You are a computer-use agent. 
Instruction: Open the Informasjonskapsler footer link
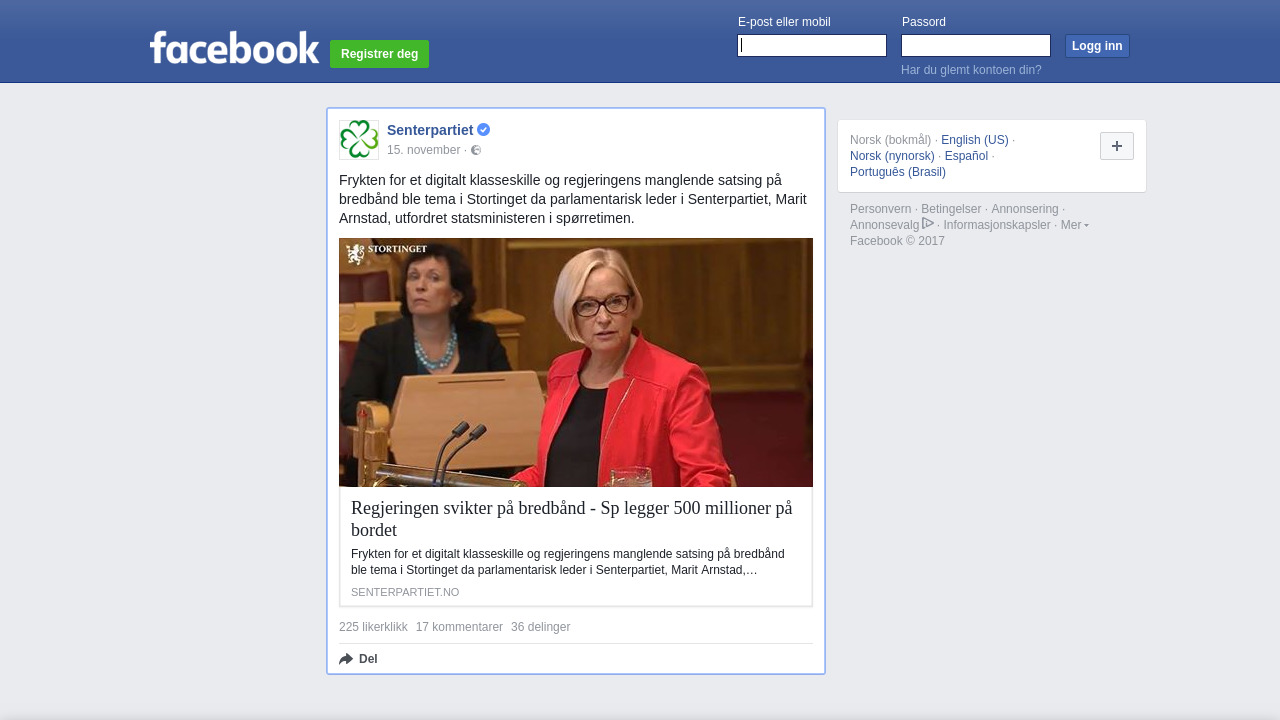point(997,225)
